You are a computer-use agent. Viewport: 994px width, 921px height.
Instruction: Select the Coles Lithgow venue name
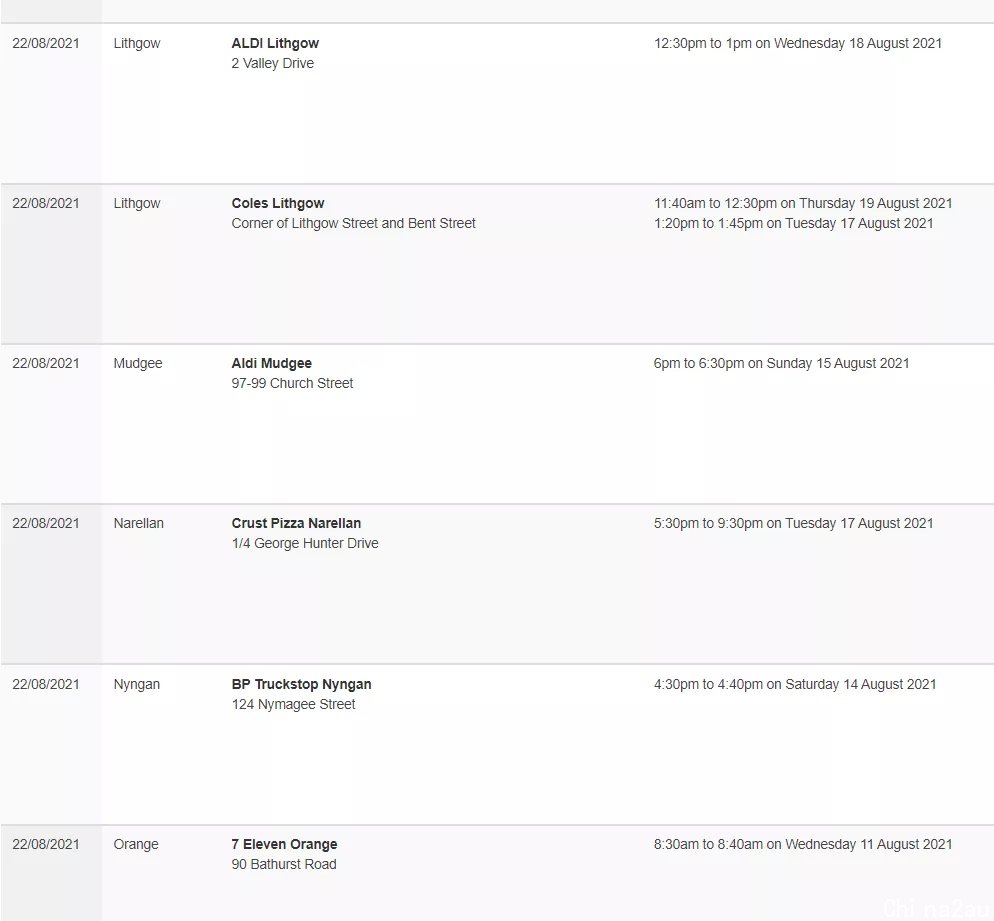coord(278,203)
